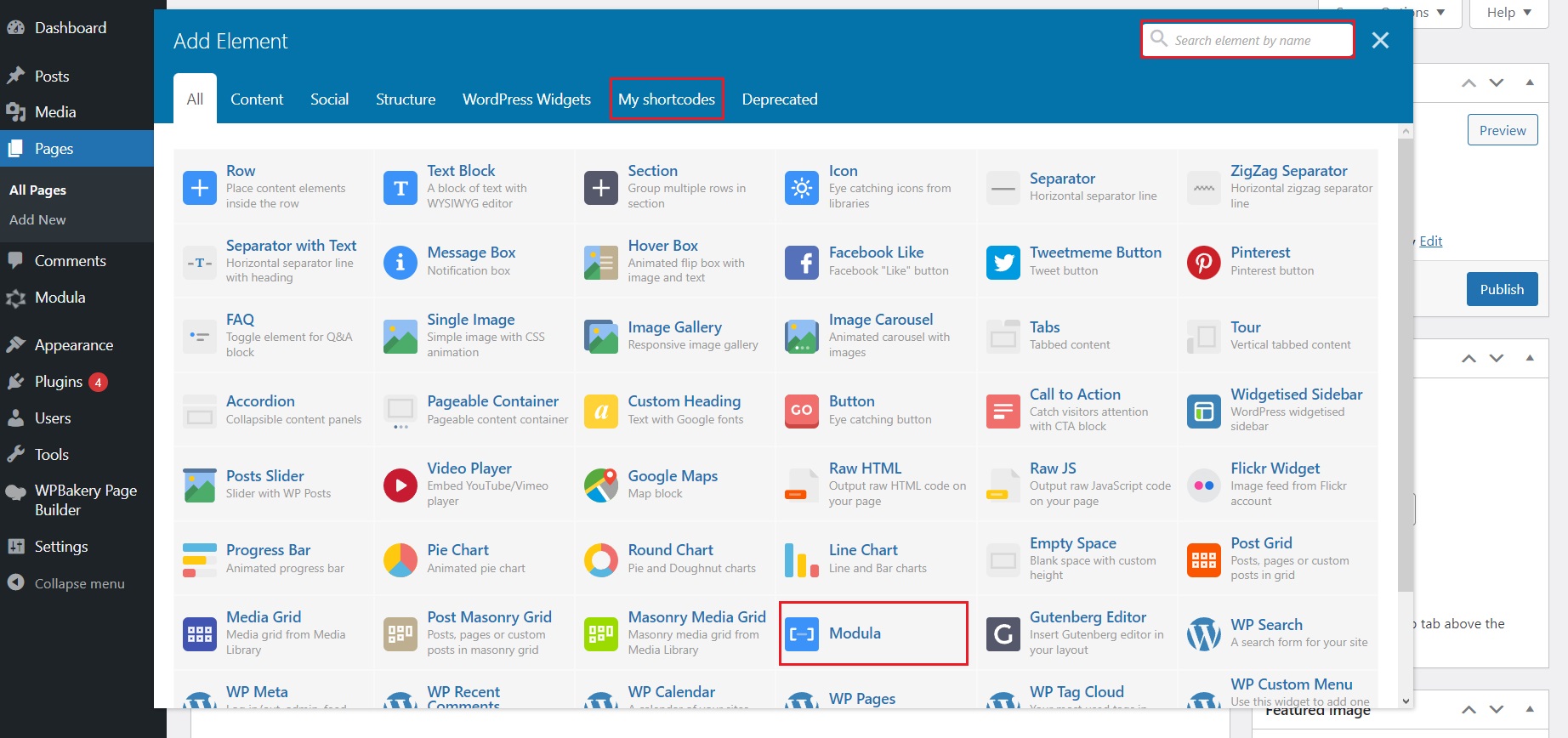Click the Pie Chart element icon
The width and height of the screenshot is (1568, 738).
pos(400,560)
